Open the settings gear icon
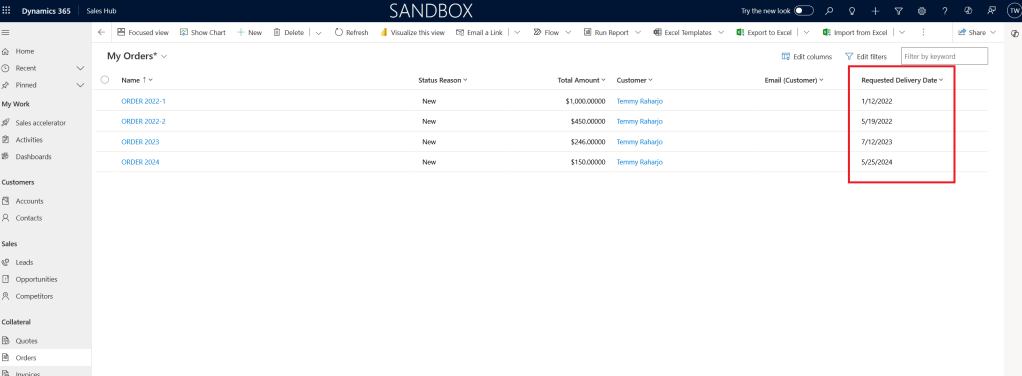The width and height of the screenshot is (1022, 376). click(922, 11)
